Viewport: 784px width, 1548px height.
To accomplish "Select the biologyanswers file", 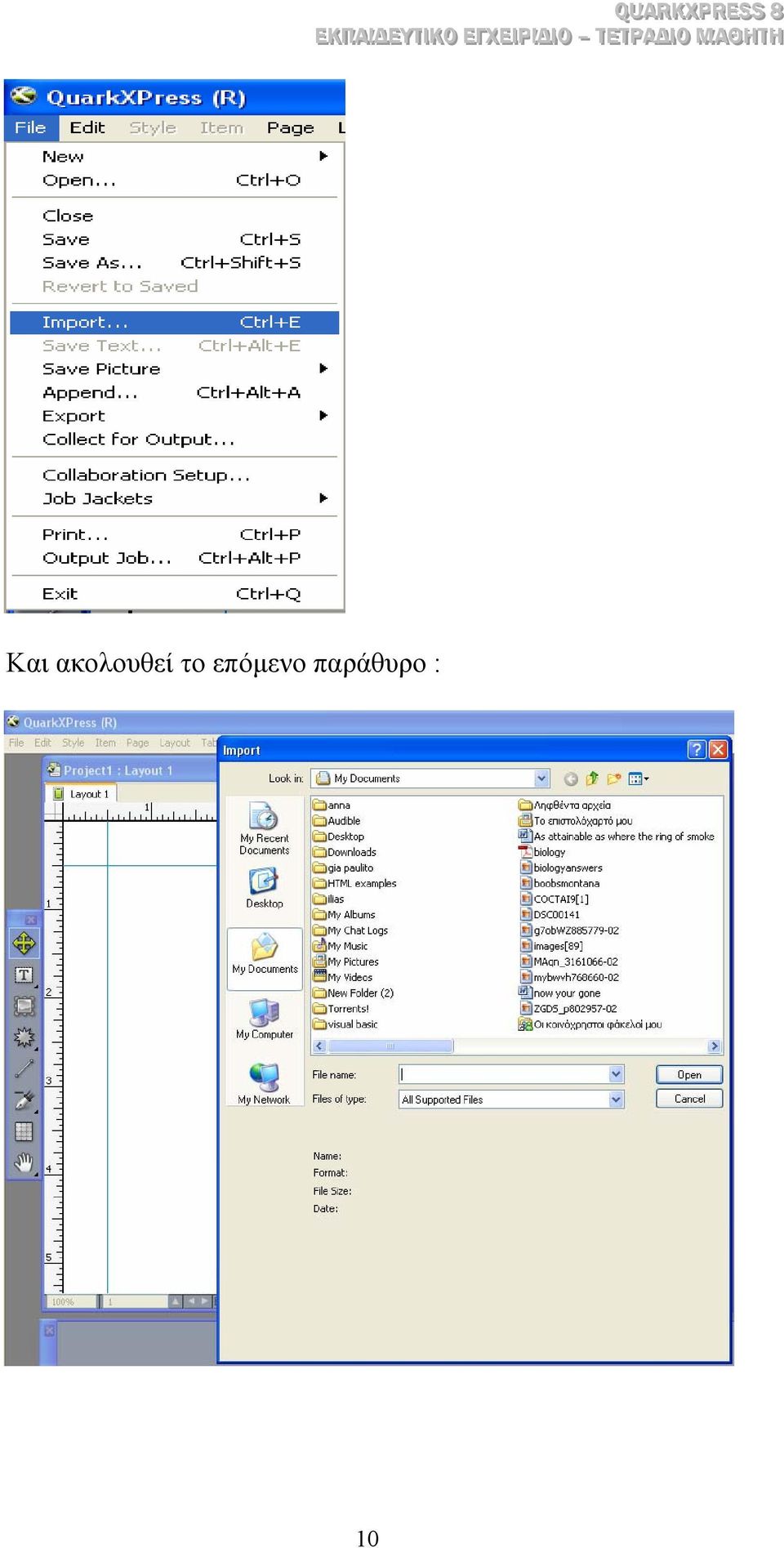I will point(561,868).
